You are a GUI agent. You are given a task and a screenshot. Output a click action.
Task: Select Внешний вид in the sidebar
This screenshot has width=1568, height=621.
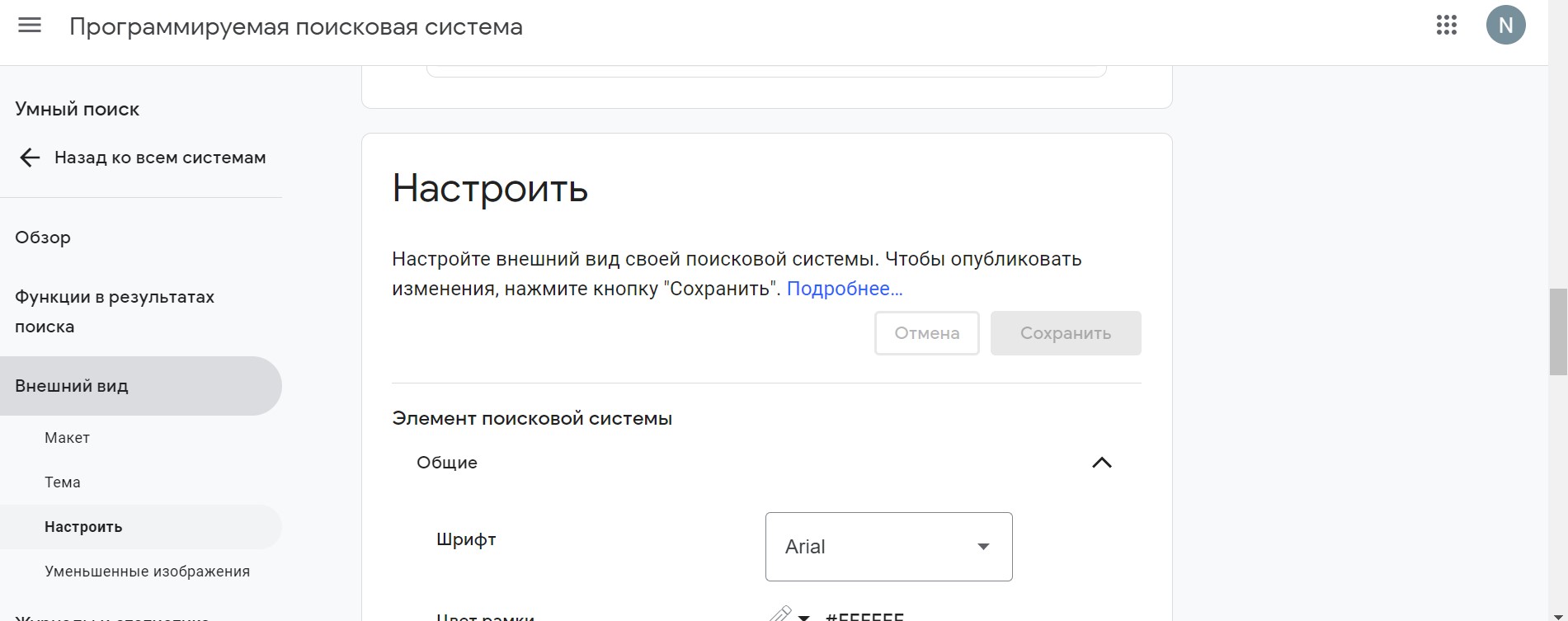point(72,386)
